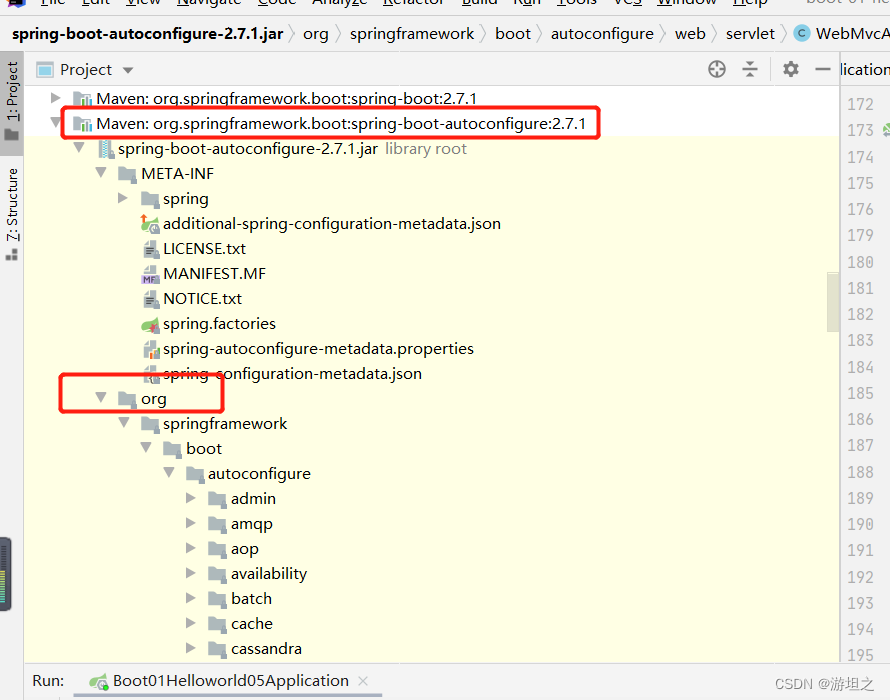Collapse the META-INF folder
890x700 pixels.
coord(100,173)
